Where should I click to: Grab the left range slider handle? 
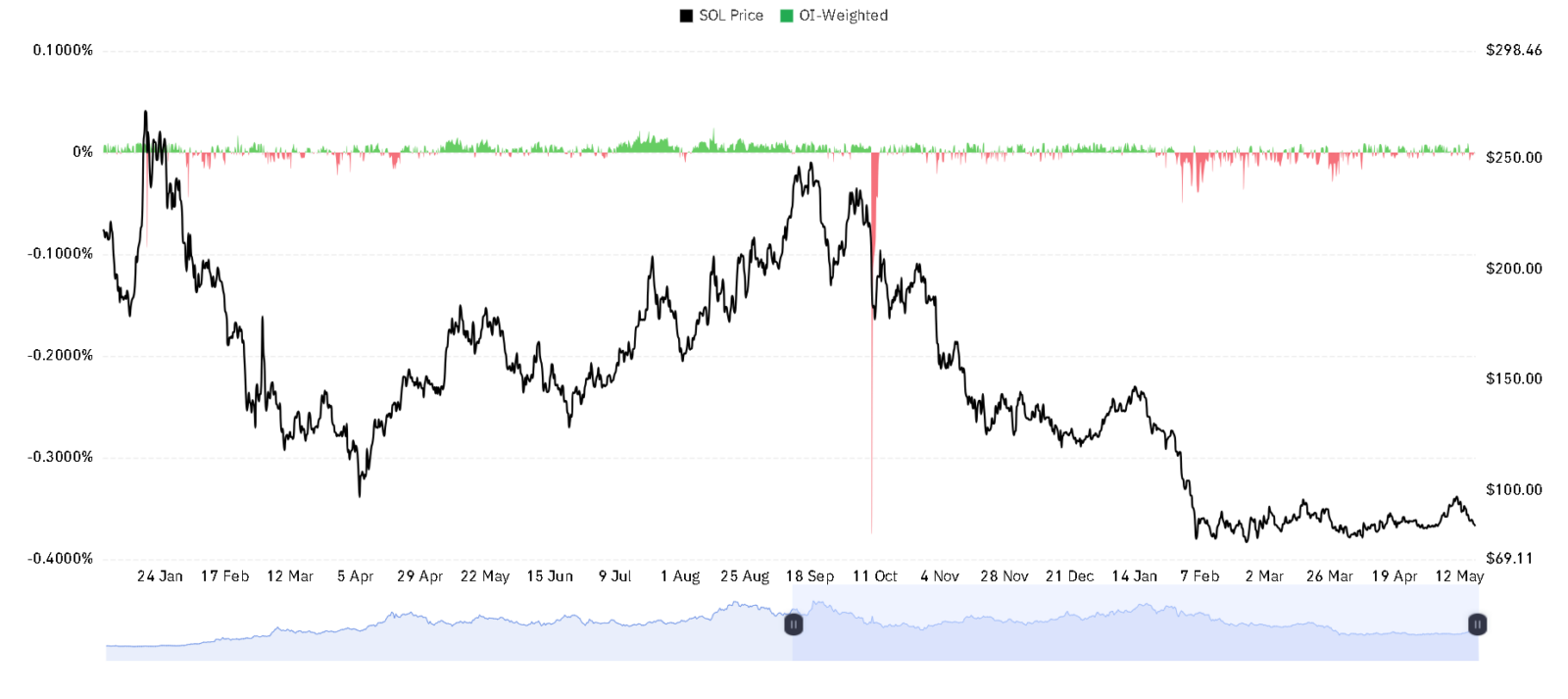tap(794, 624)
